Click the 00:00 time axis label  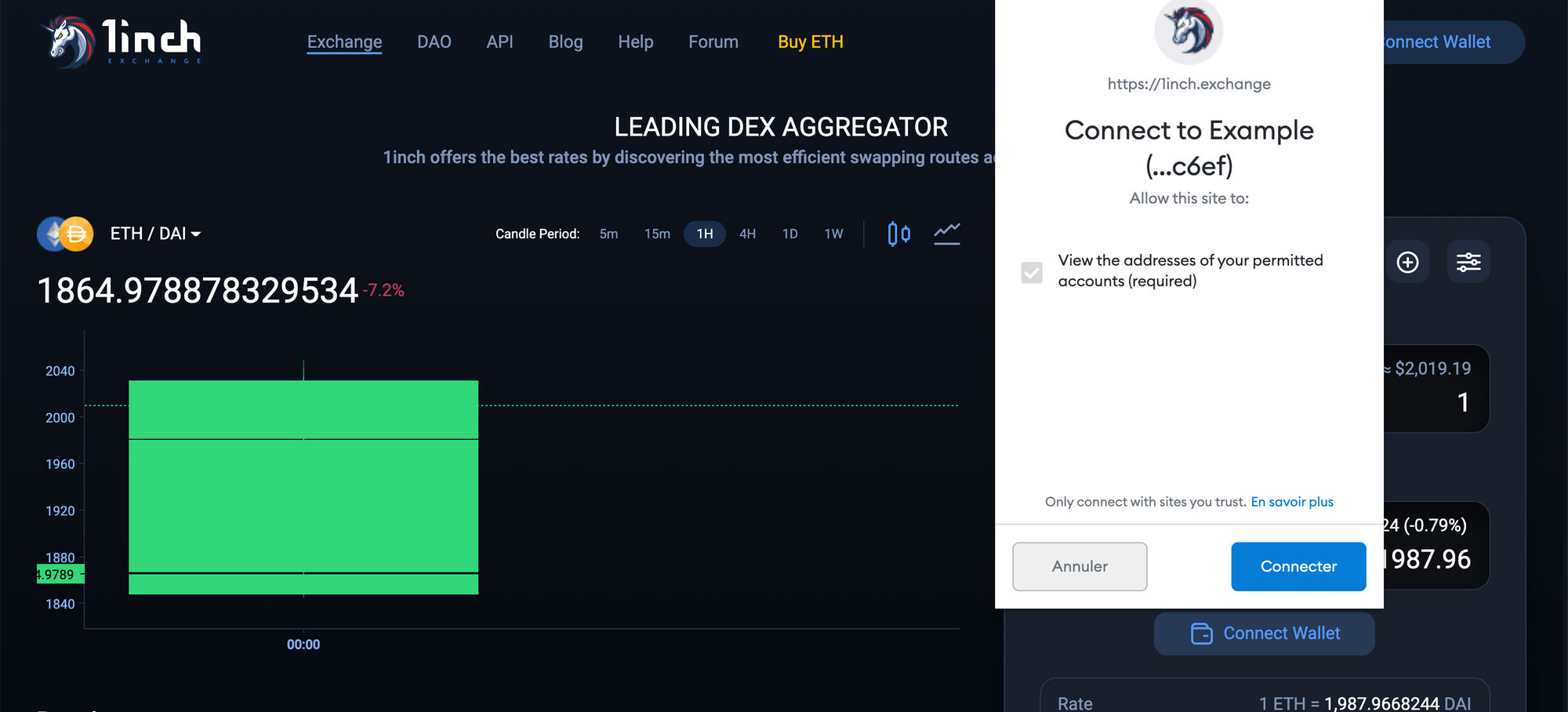[303, 645]
